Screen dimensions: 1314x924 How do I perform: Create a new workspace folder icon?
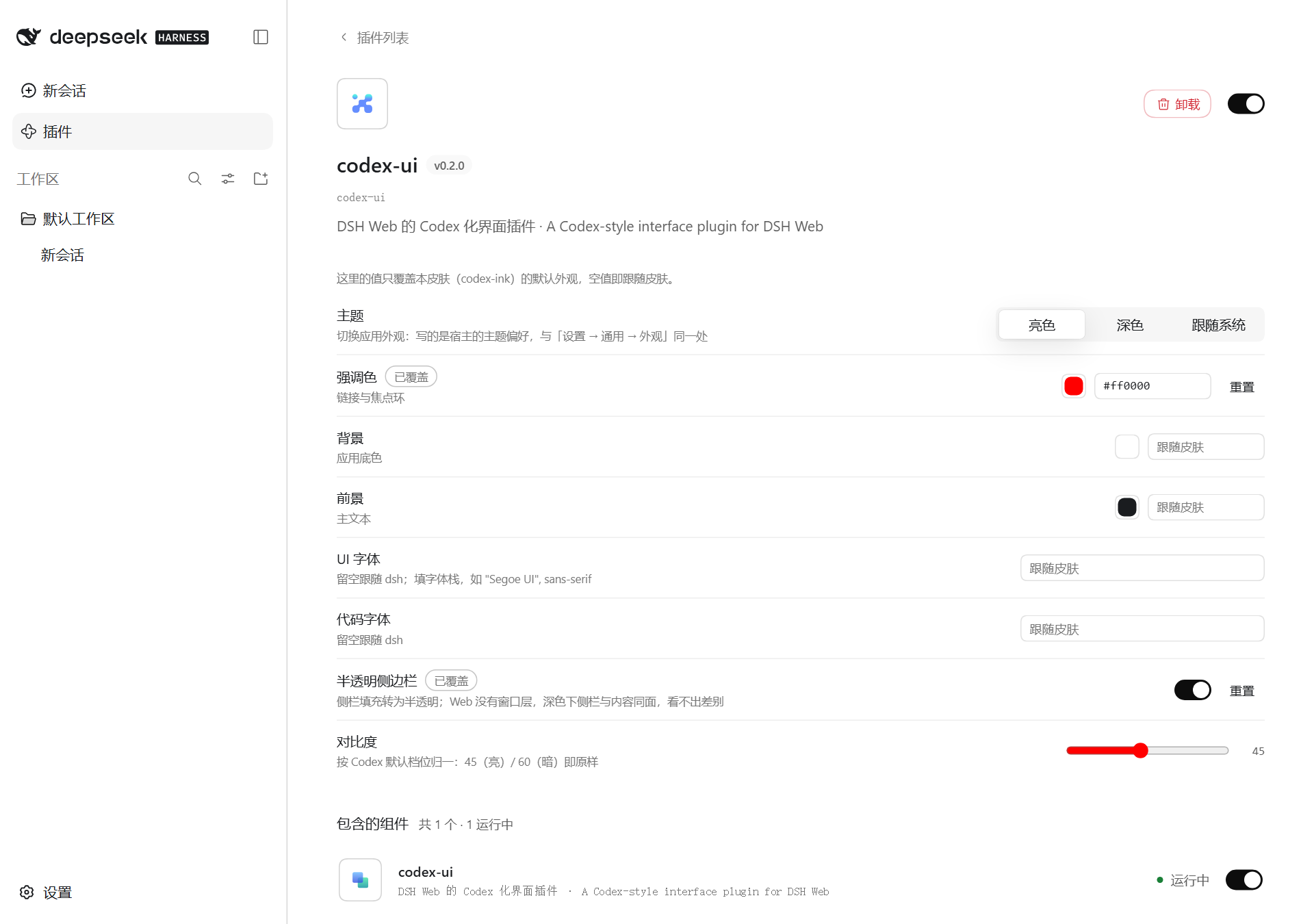[261, 179]
